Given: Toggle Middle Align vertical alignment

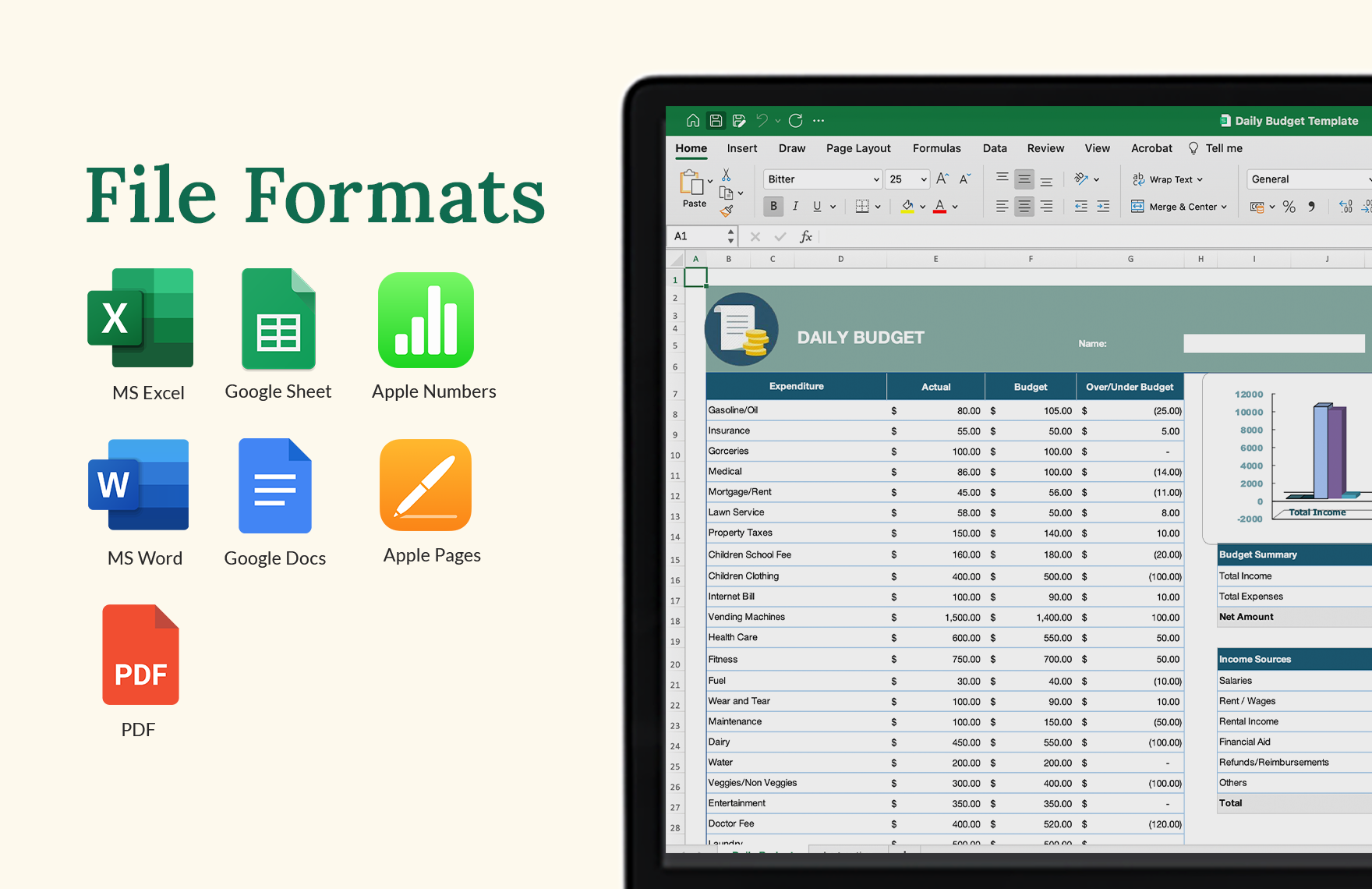Looking at the screenshot, I should coord(1024,179).
